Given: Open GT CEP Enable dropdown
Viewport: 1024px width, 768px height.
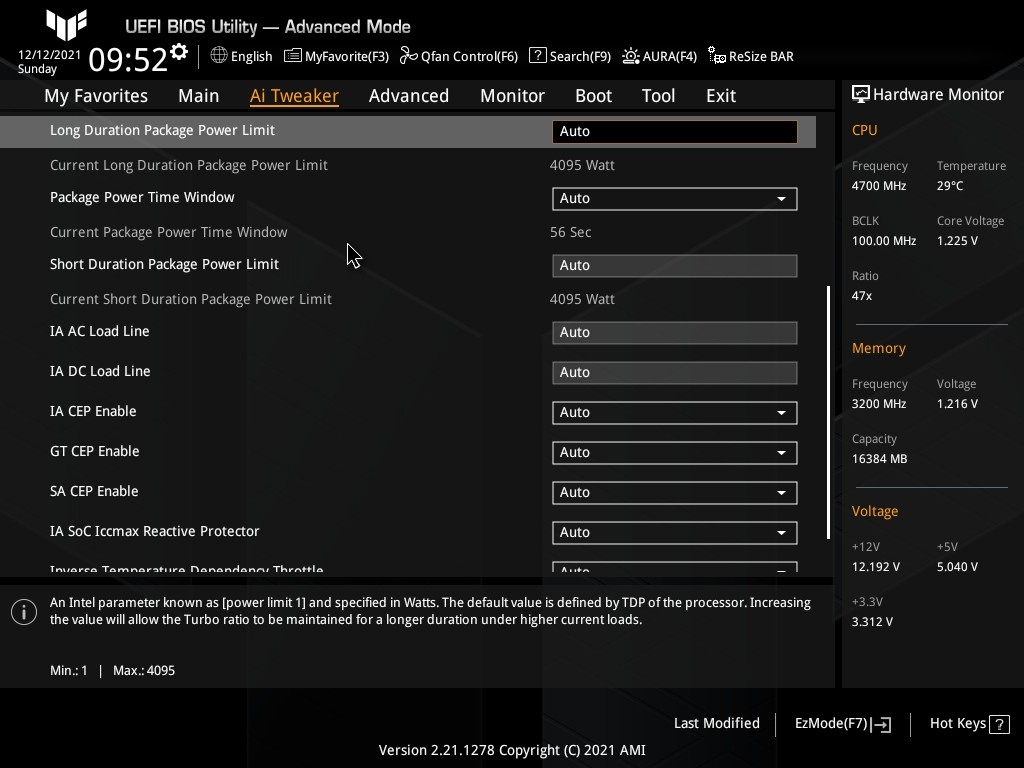Looking at the screenshot, I should (675, 453).
